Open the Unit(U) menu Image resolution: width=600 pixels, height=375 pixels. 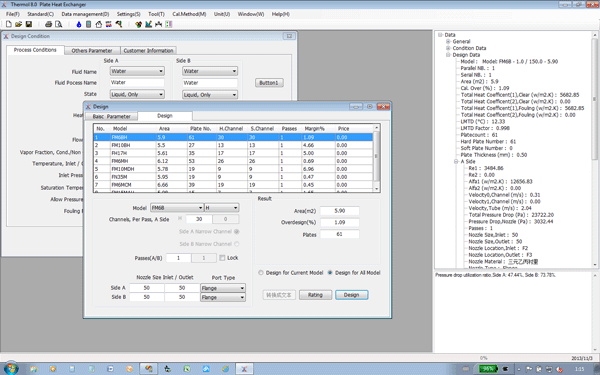point(222,14)
